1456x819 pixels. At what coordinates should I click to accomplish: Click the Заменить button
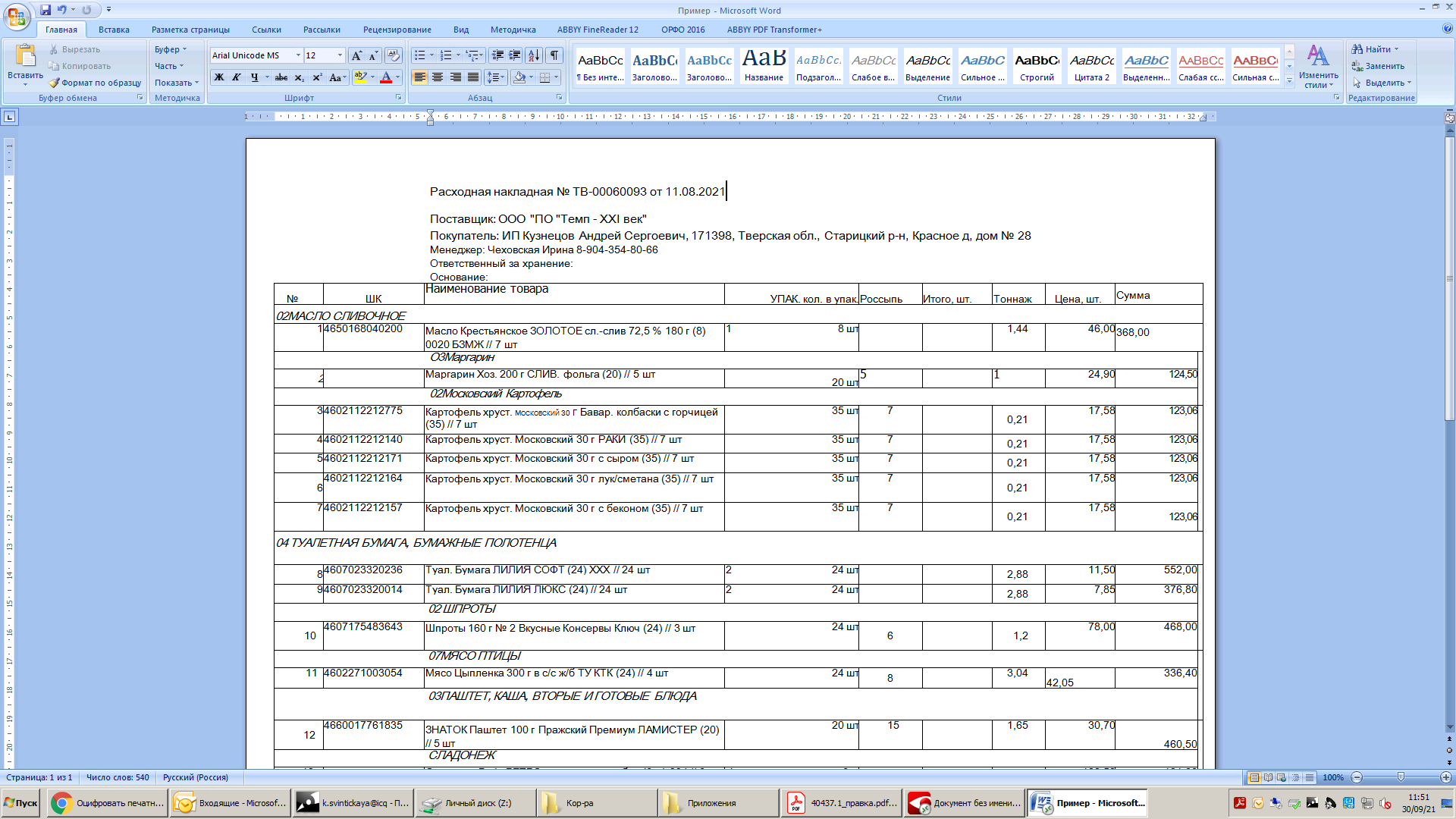click(1384, 66)
